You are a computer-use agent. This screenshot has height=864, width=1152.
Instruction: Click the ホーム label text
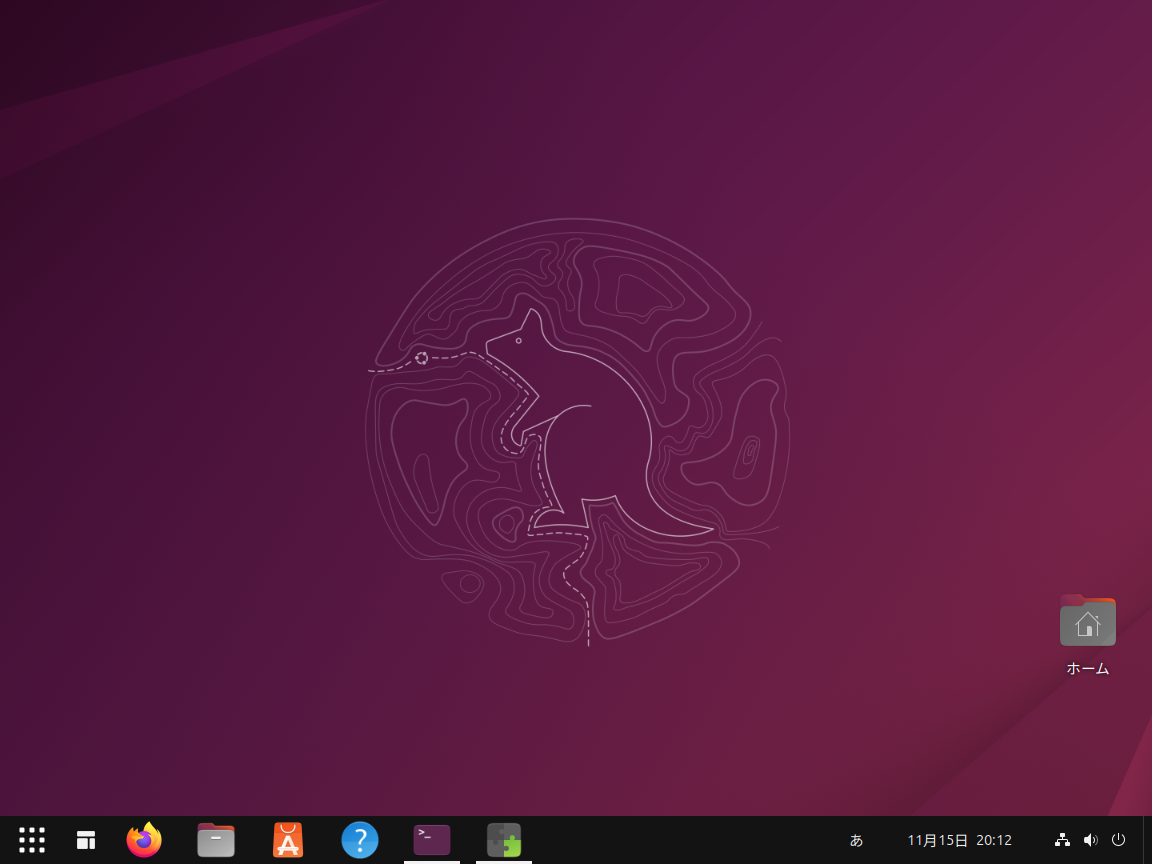[1088, 669]
